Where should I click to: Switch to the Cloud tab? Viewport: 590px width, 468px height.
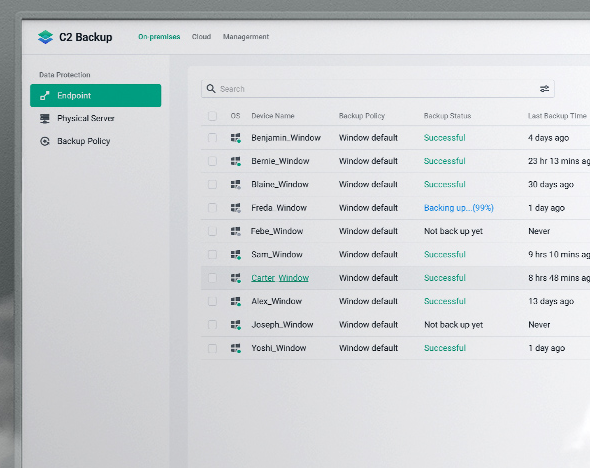click(x=201, y=37)
